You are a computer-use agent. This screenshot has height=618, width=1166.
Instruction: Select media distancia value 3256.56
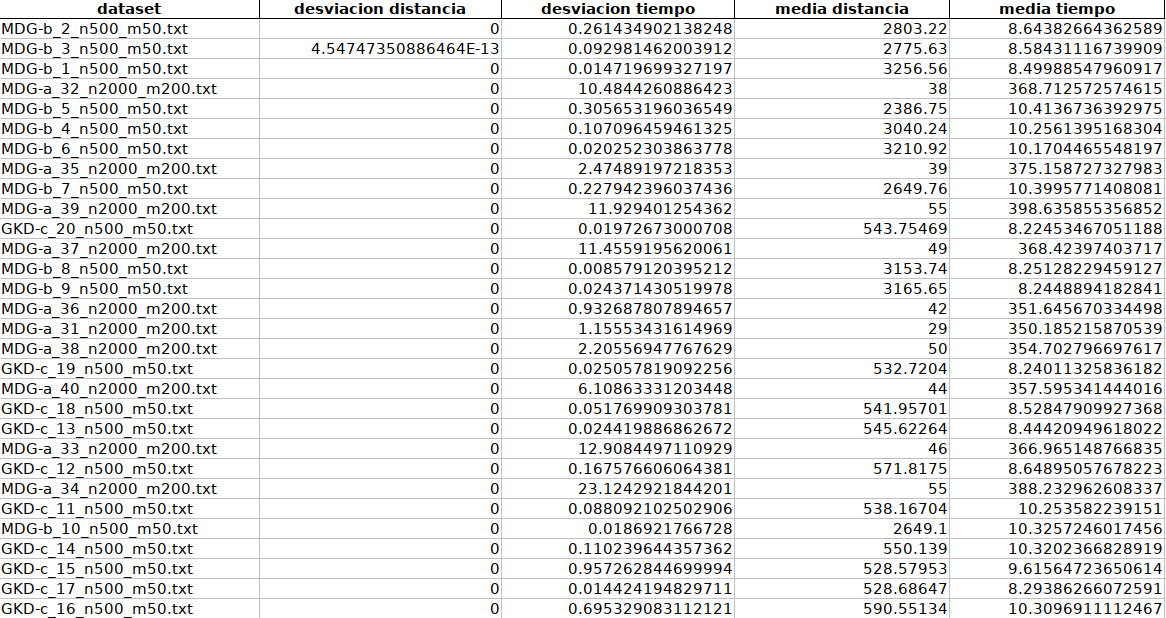915,69
